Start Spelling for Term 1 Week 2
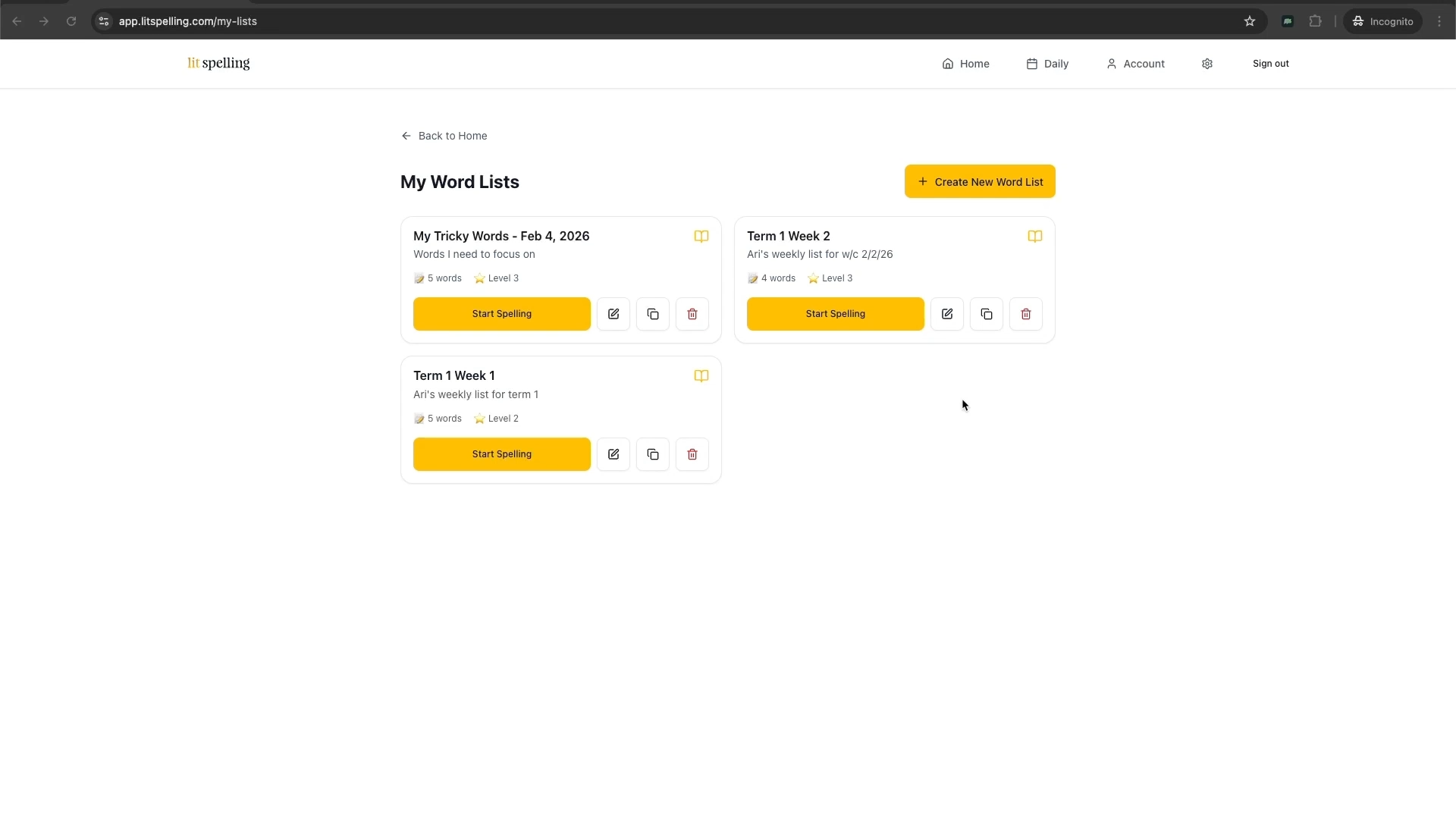This screenshot has width=1456, height=819. click(835, 314)
